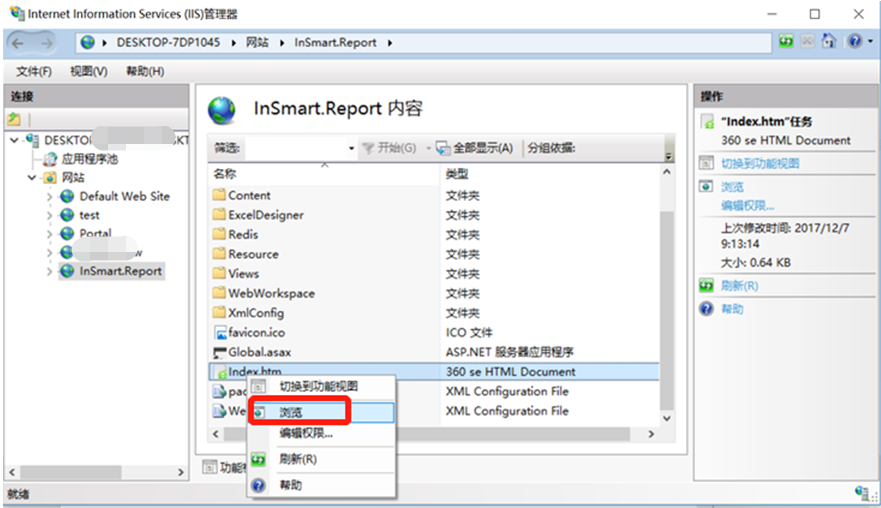881x508 pixels.
Task: Click the connect icon in the 连接 panel toolbar
Action: click(14, 119)
